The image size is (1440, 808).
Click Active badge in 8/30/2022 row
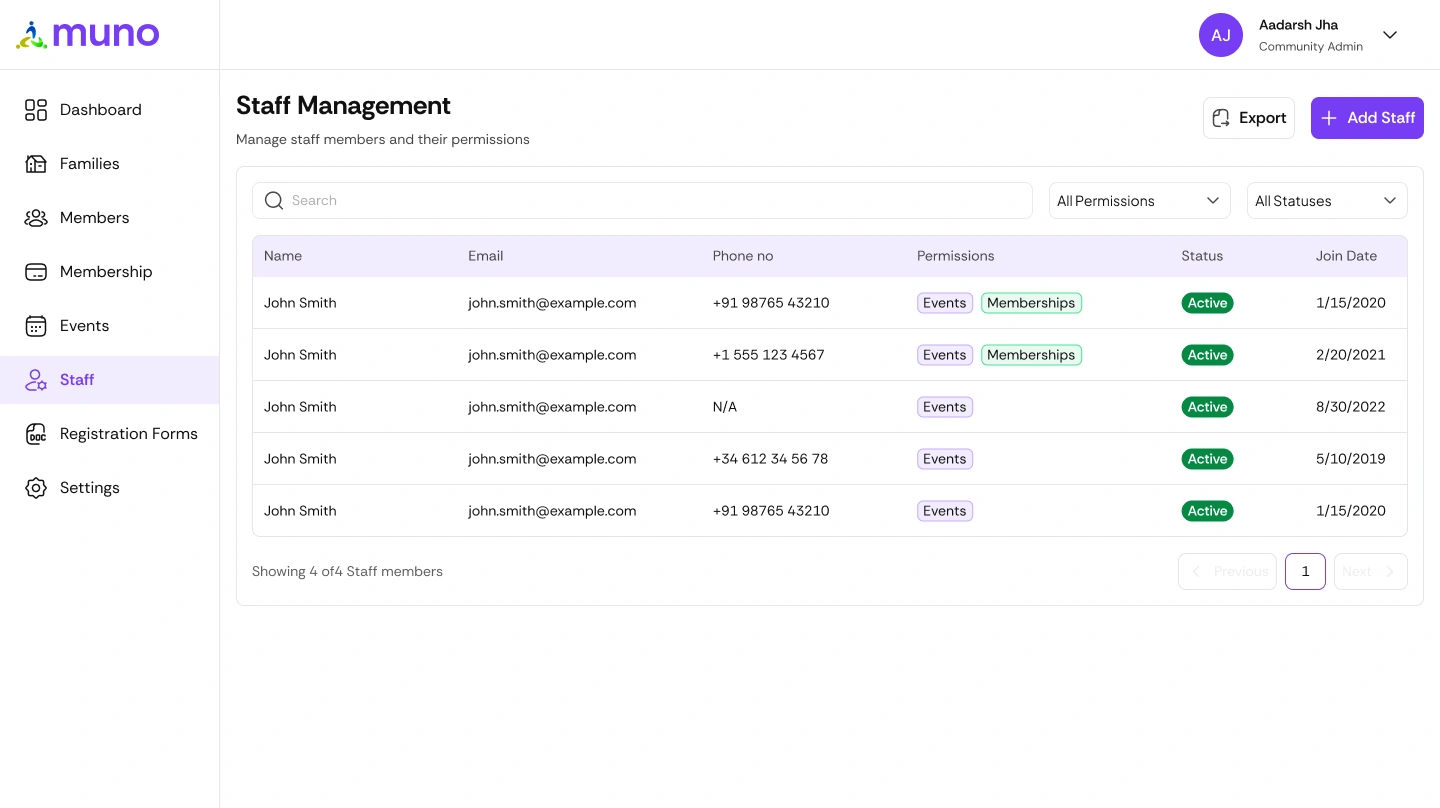click(1207, 407)
